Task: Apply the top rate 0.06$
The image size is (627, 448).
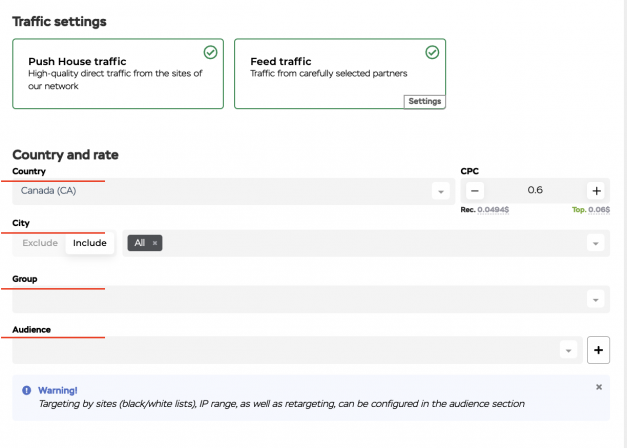Action: coord(599,210)
